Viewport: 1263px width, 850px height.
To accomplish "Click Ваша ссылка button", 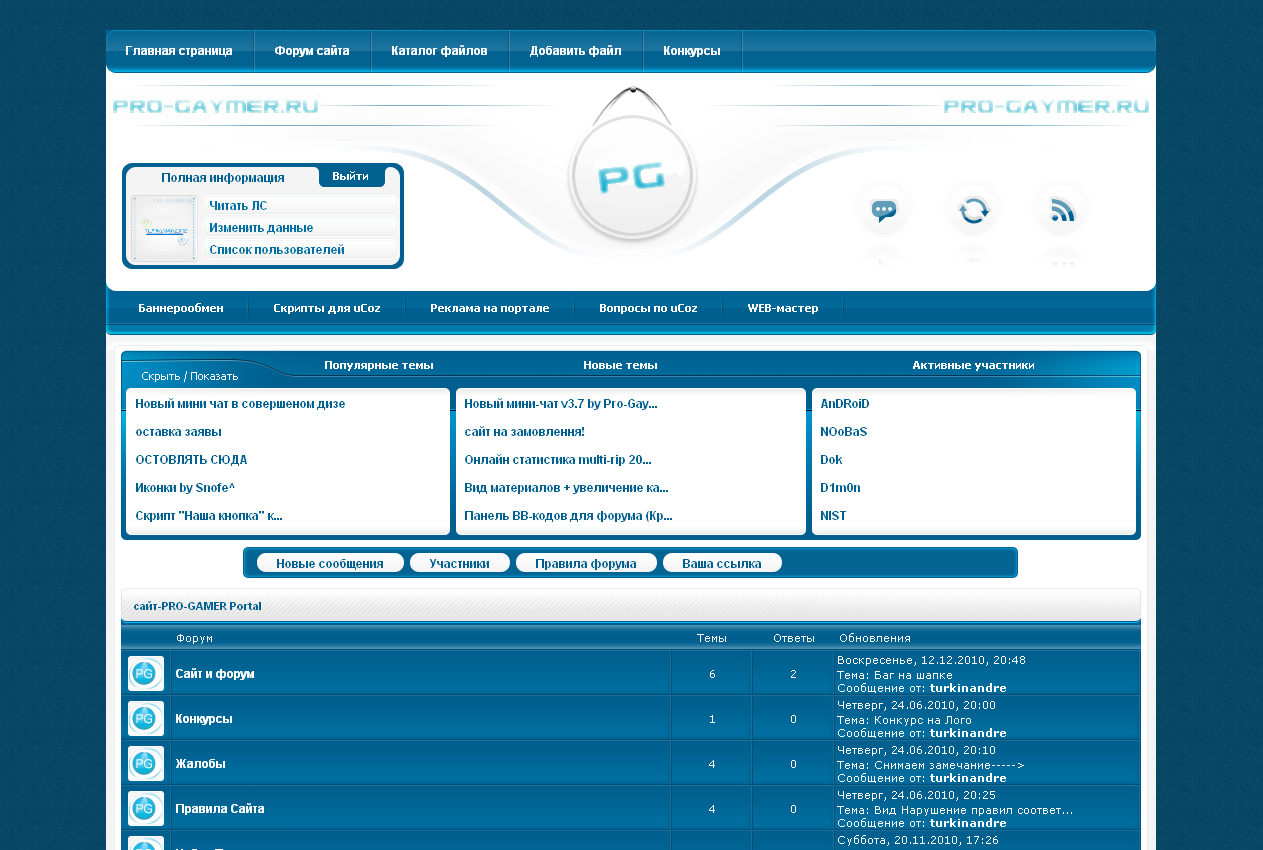I will click(722, 563).
